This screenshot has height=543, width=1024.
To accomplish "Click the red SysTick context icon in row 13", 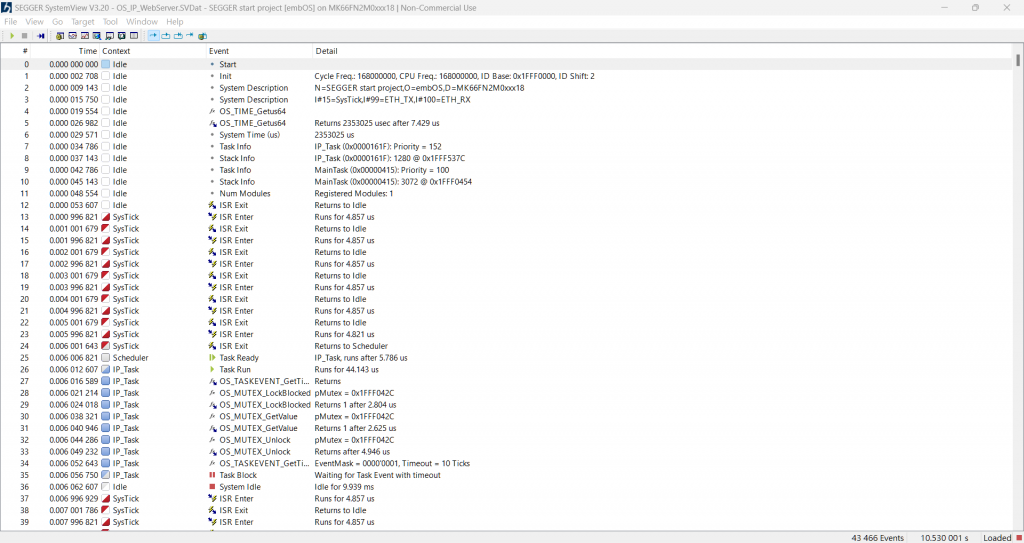I will (x=105, y=217).
